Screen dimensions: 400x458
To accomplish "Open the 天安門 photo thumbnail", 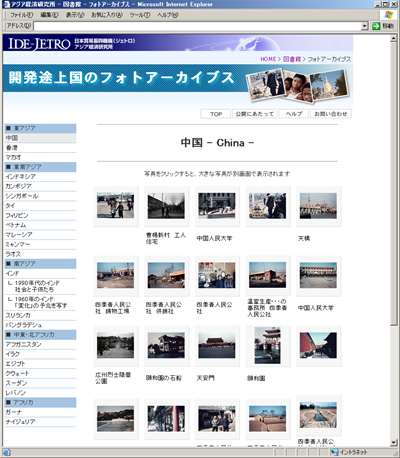I will pyautogui.click(x=217, y=346).
